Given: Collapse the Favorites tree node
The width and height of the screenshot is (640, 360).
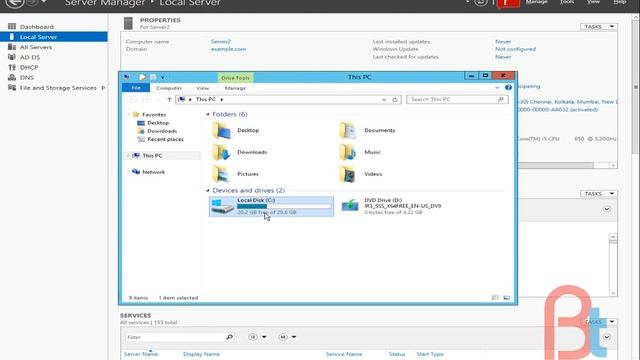Looking at the screenshot, I should 129,115.
